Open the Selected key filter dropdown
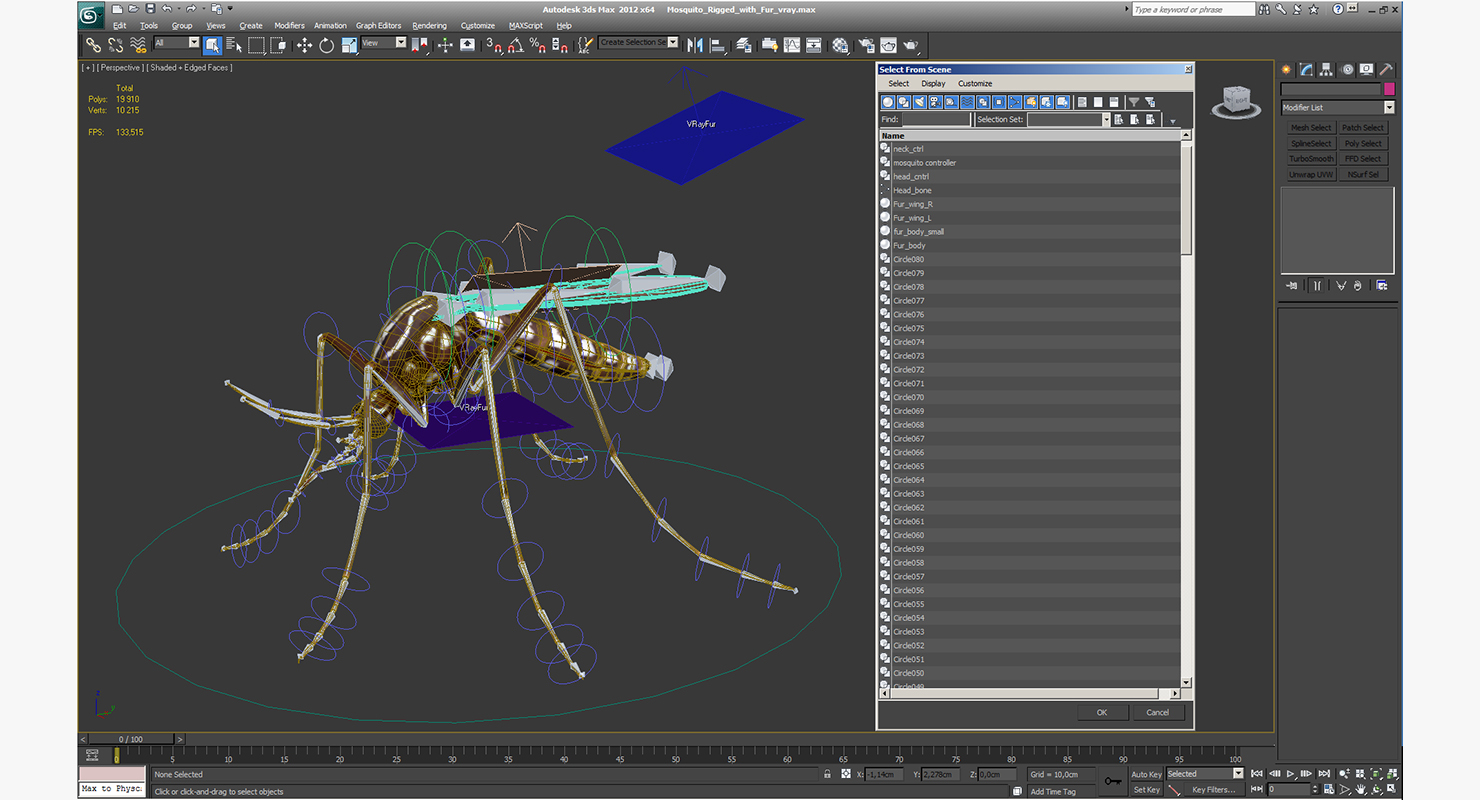 (x=1204, y=774)
